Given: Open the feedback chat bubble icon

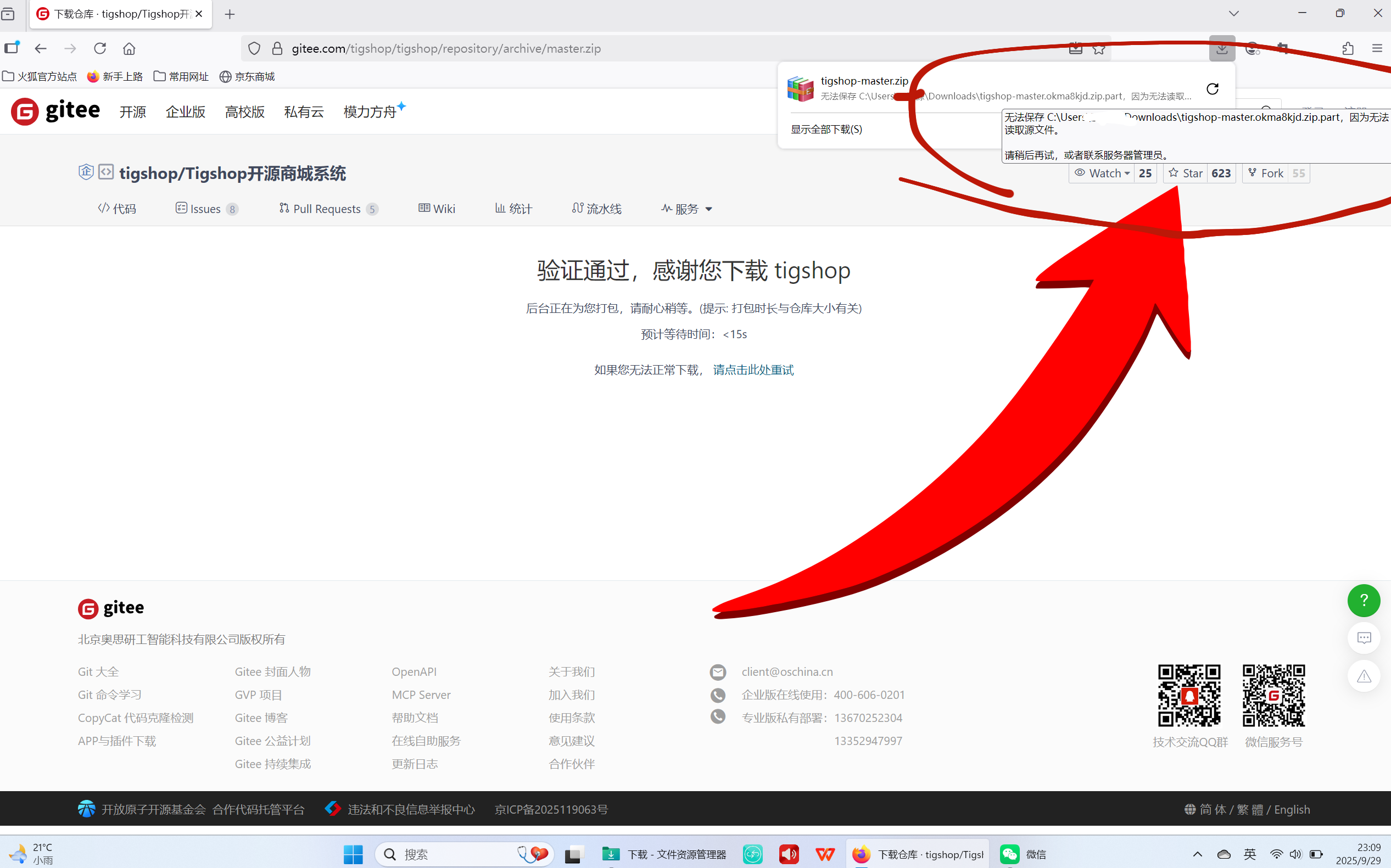Looking at the screenshot, I should [1364, 638].
